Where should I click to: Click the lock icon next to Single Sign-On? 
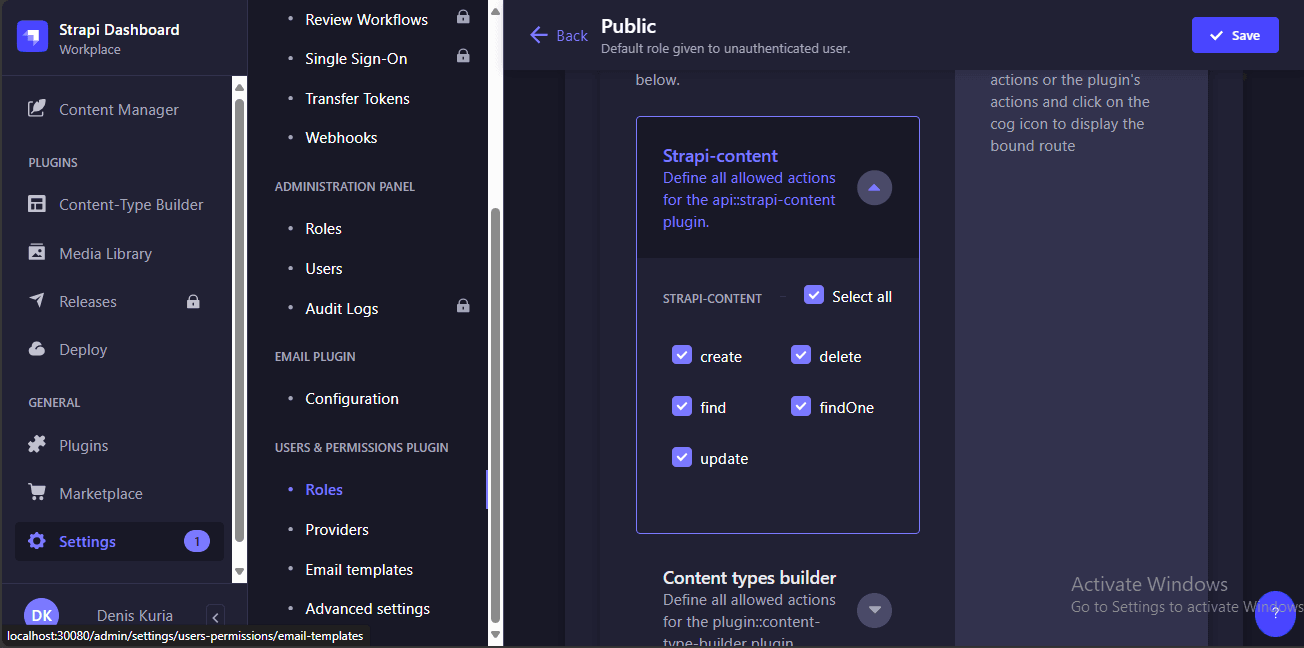(x=463, y=56)
